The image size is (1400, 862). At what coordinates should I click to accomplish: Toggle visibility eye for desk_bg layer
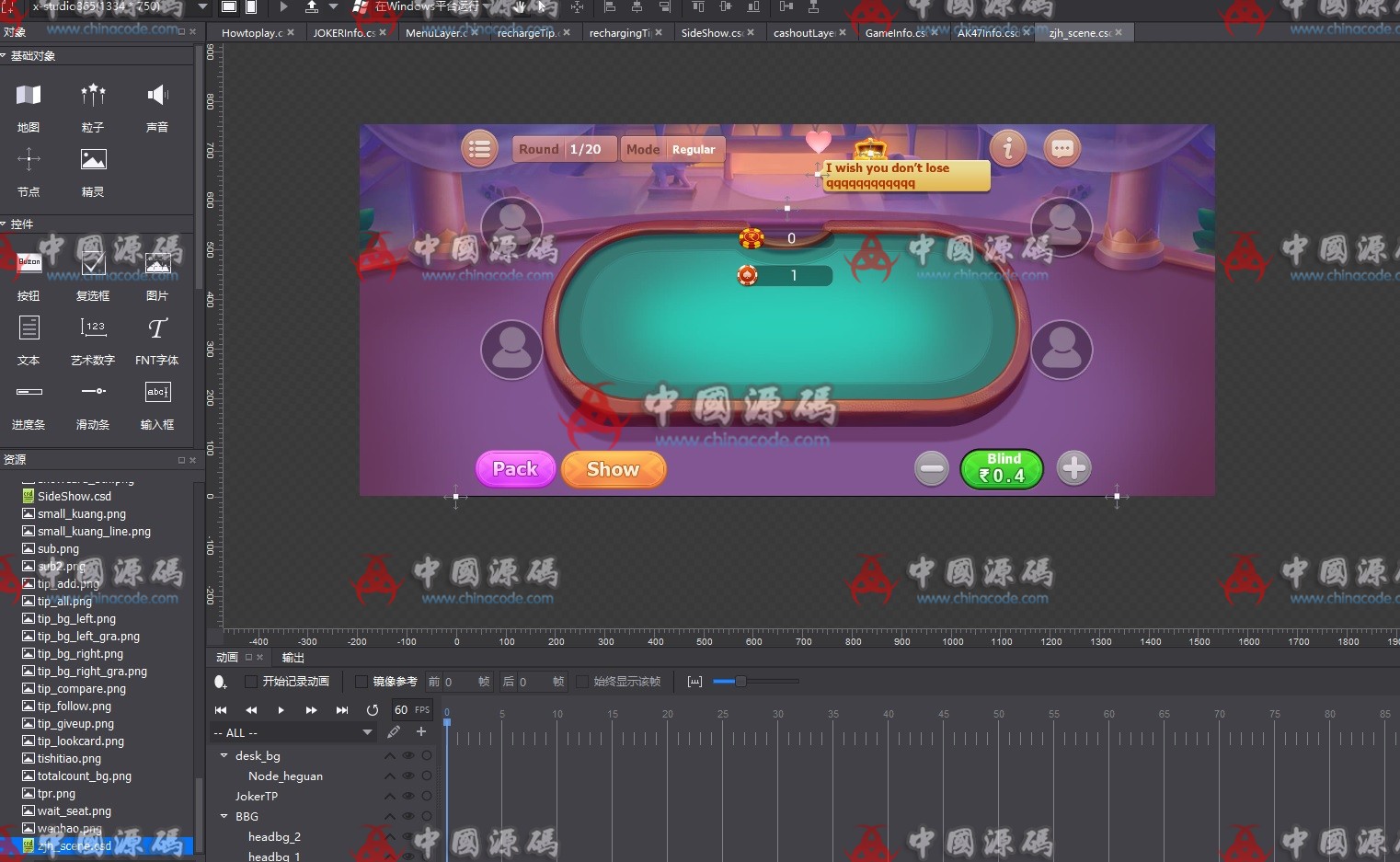[x=407, y=755]
